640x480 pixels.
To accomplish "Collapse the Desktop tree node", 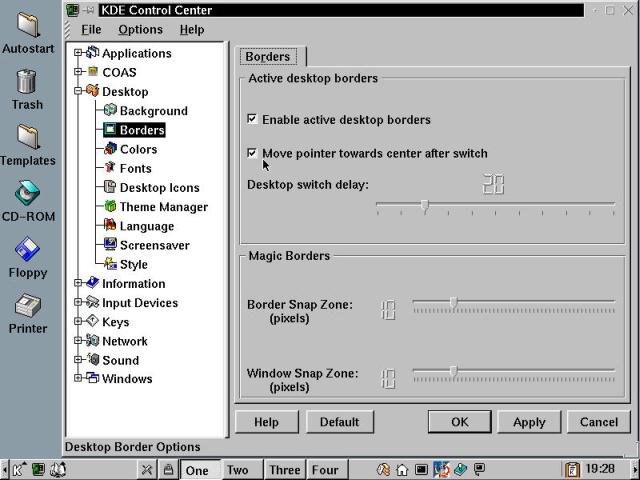I will (78, 91).
